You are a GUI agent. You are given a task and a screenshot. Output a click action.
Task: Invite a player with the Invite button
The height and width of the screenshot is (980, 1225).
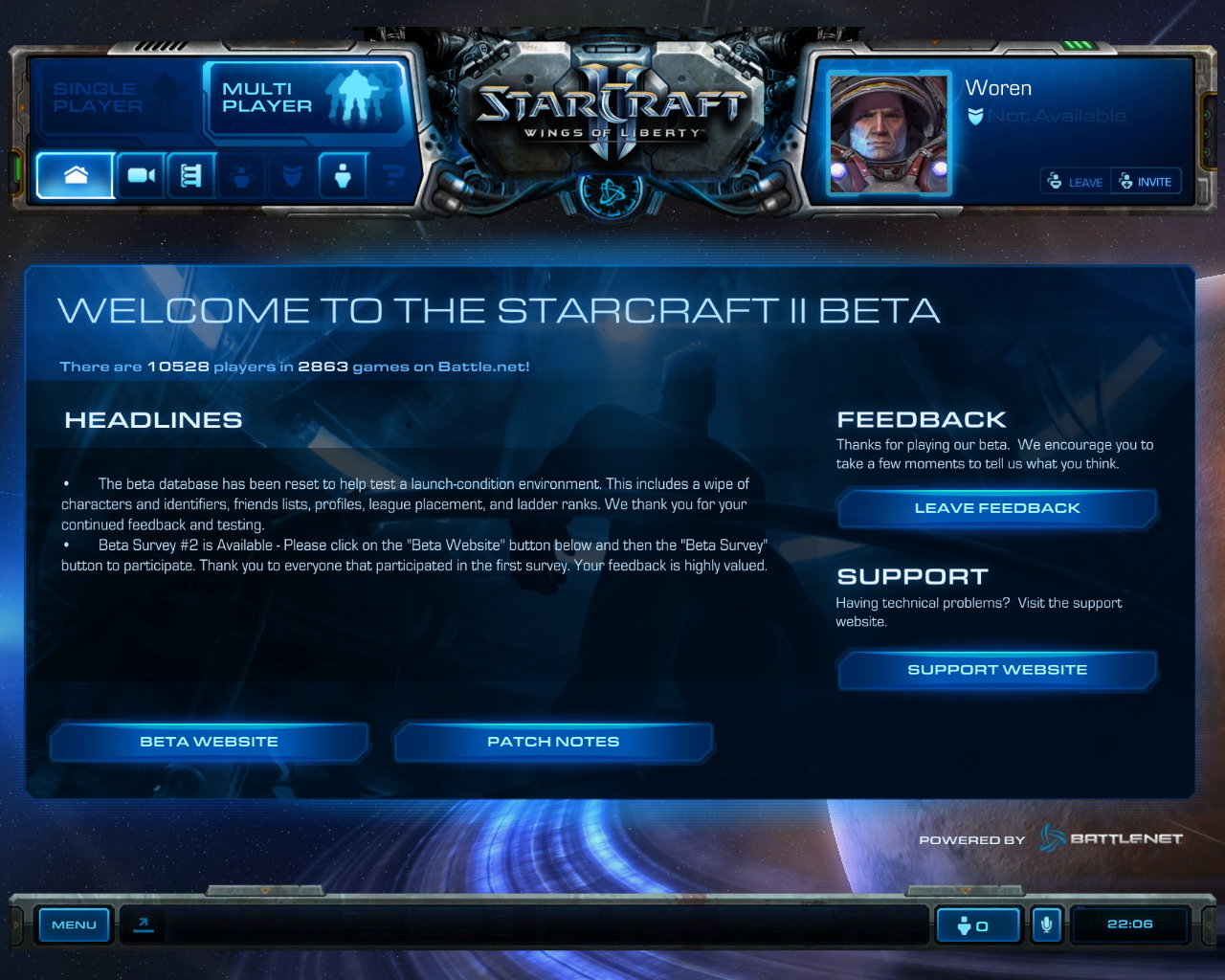pos(1146,182)
